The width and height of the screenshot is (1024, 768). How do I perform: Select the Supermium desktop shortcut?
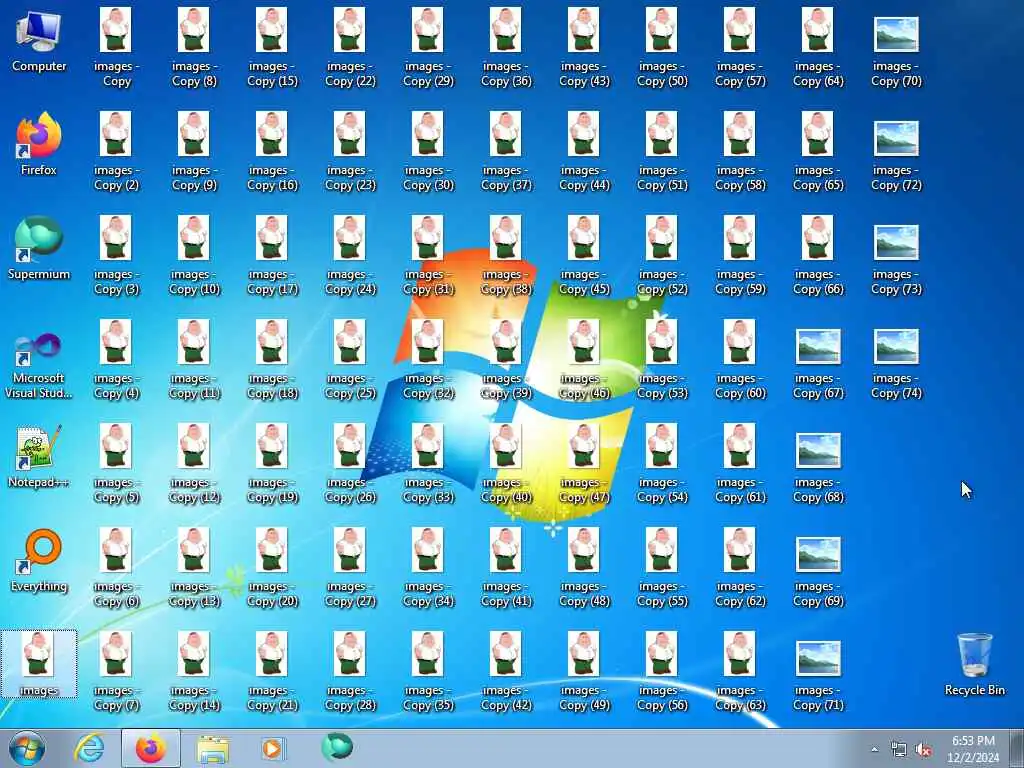(x=39, y=249)
